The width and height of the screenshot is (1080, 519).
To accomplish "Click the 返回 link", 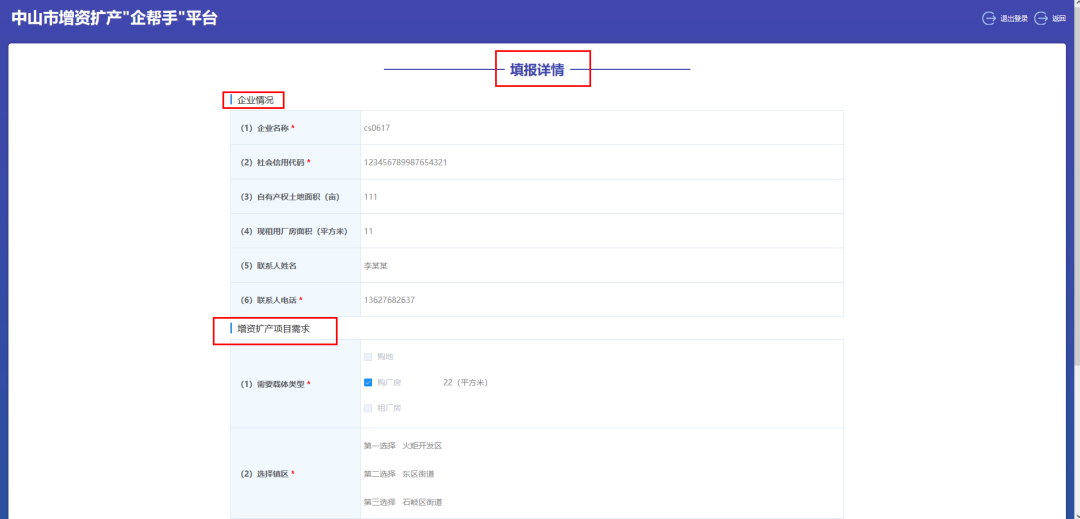I will pos(1059,19).
